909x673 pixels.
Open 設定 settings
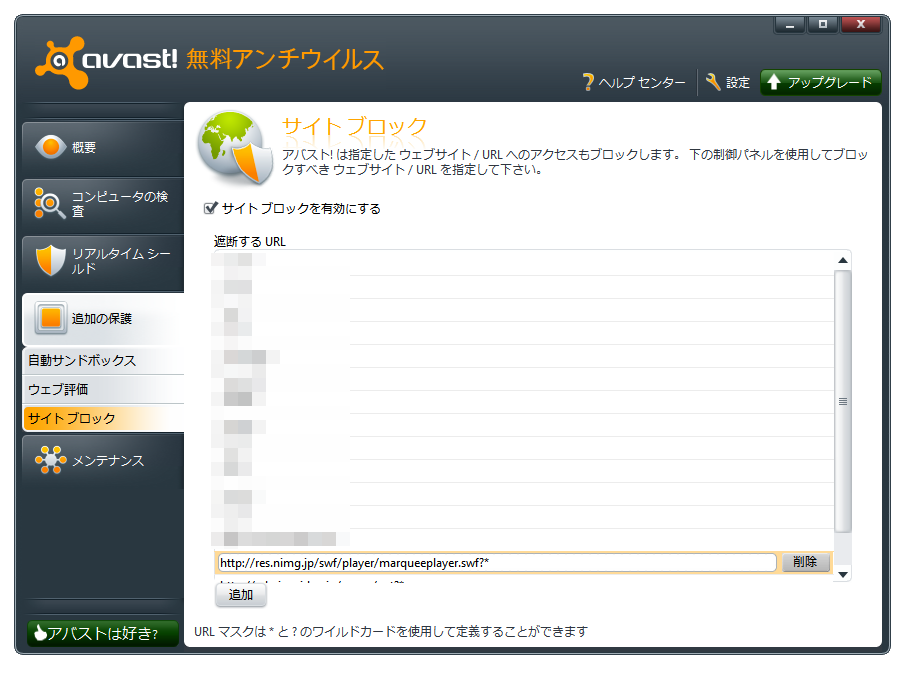pos(737,83)
